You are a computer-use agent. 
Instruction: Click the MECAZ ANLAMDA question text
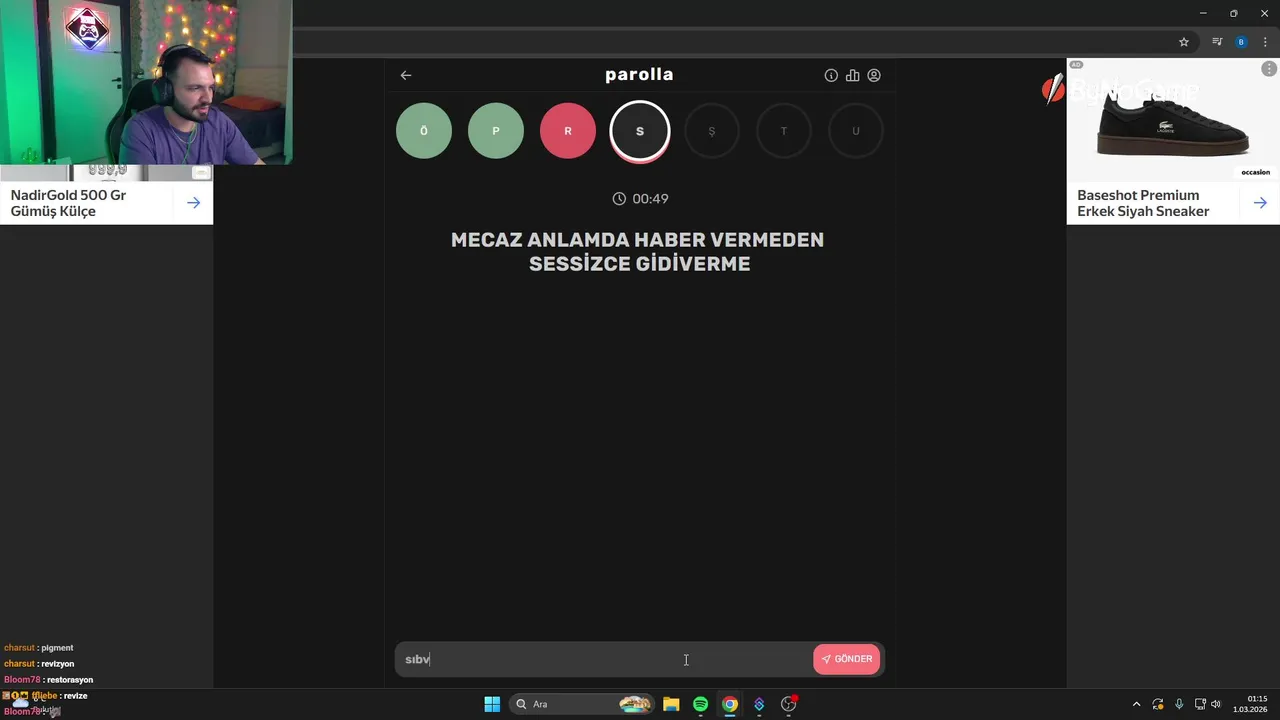coord(638,252)
